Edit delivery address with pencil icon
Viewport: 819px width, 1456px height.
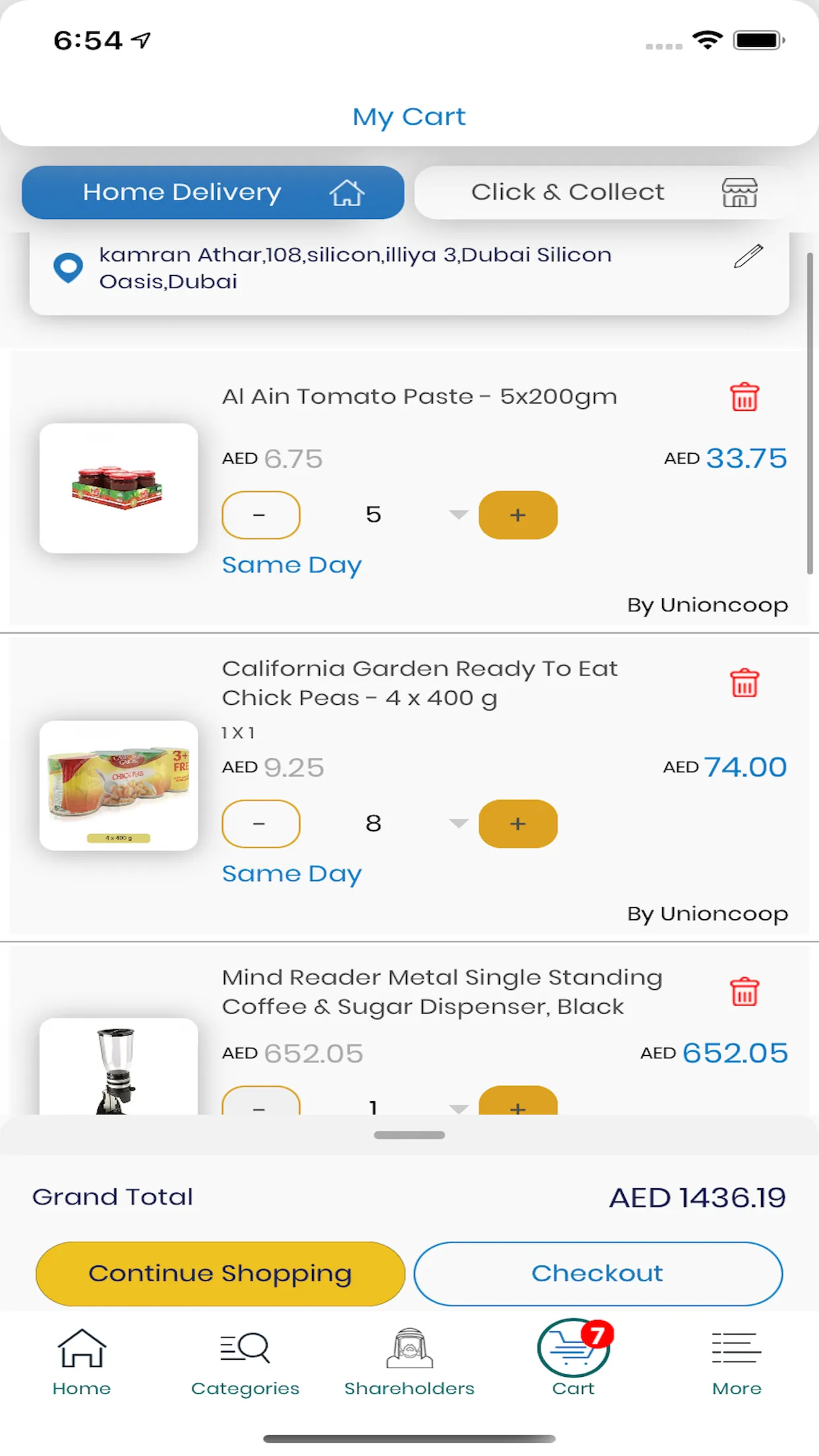click(748, 256)
